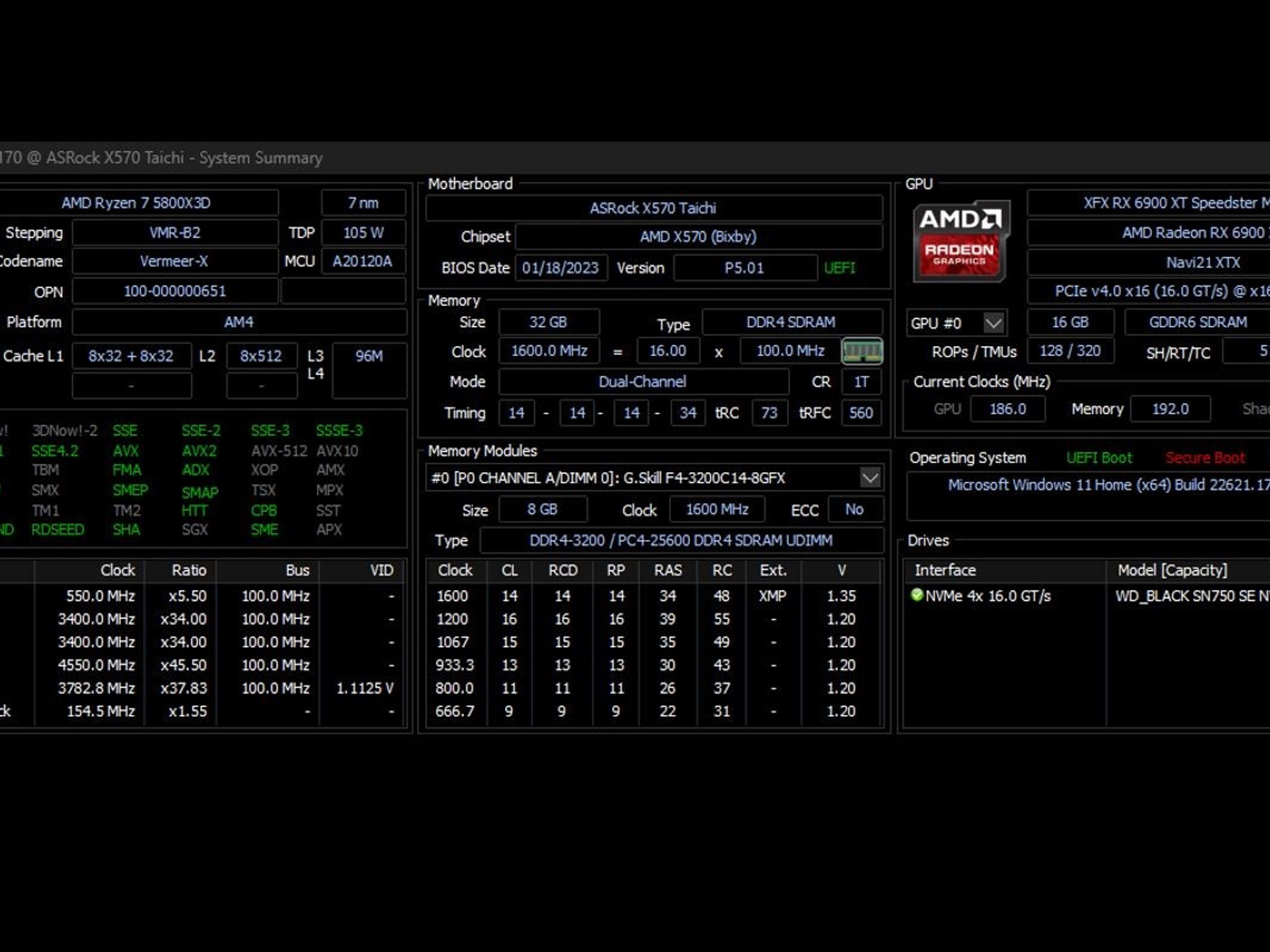Select XMP row in timings table

click(x=653, y=596)
